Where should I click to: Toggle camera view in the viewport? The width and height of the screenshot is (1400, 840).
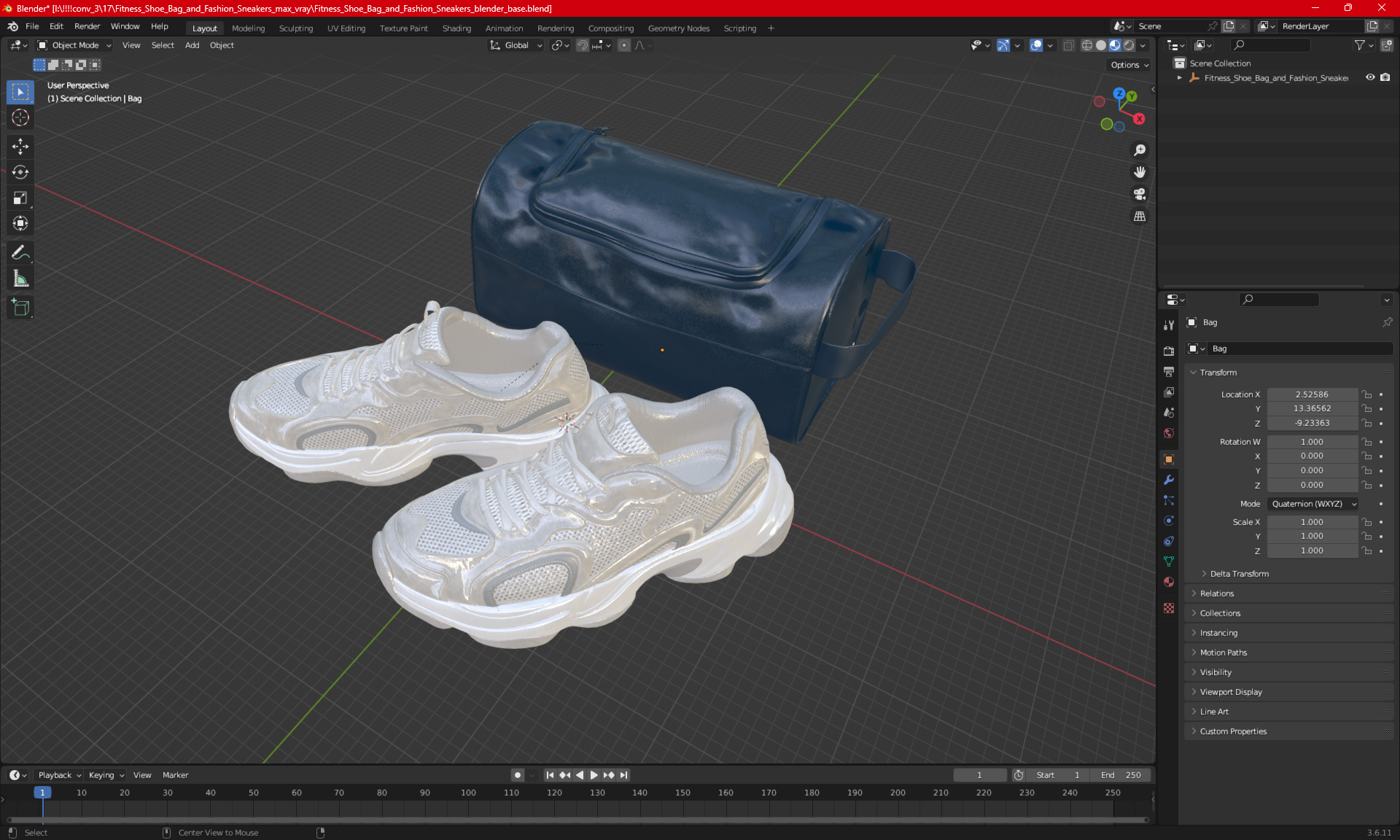1139,195
